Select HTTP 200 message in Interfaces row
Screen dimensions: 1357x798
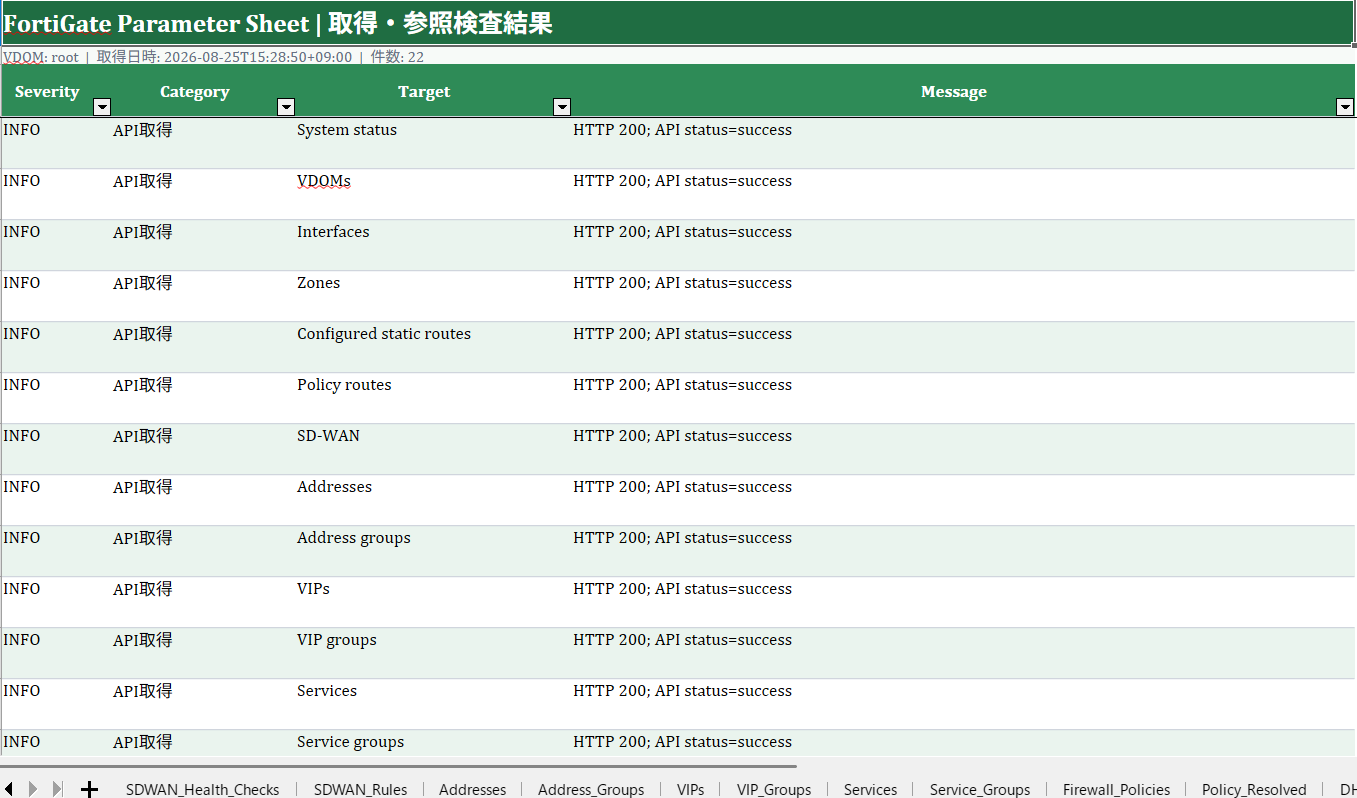click(963, 245)
